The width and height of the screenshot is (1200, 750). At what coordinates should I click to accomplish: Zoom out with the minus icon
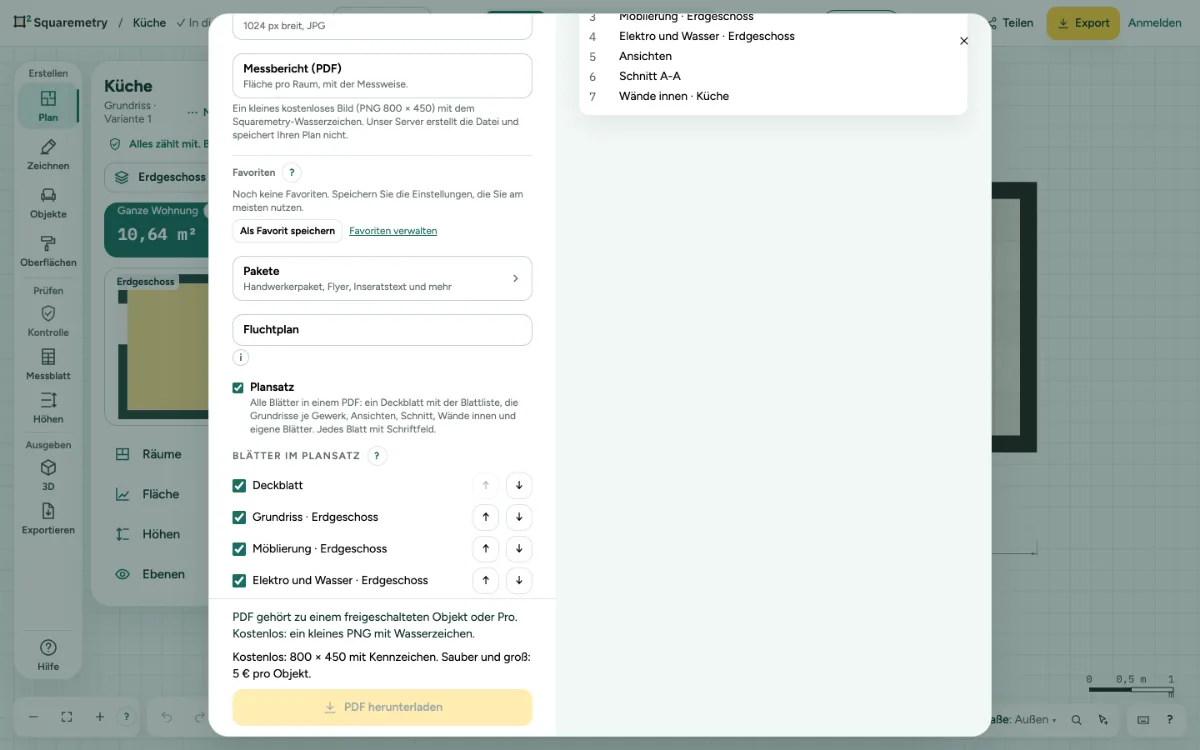click(33, 717)
